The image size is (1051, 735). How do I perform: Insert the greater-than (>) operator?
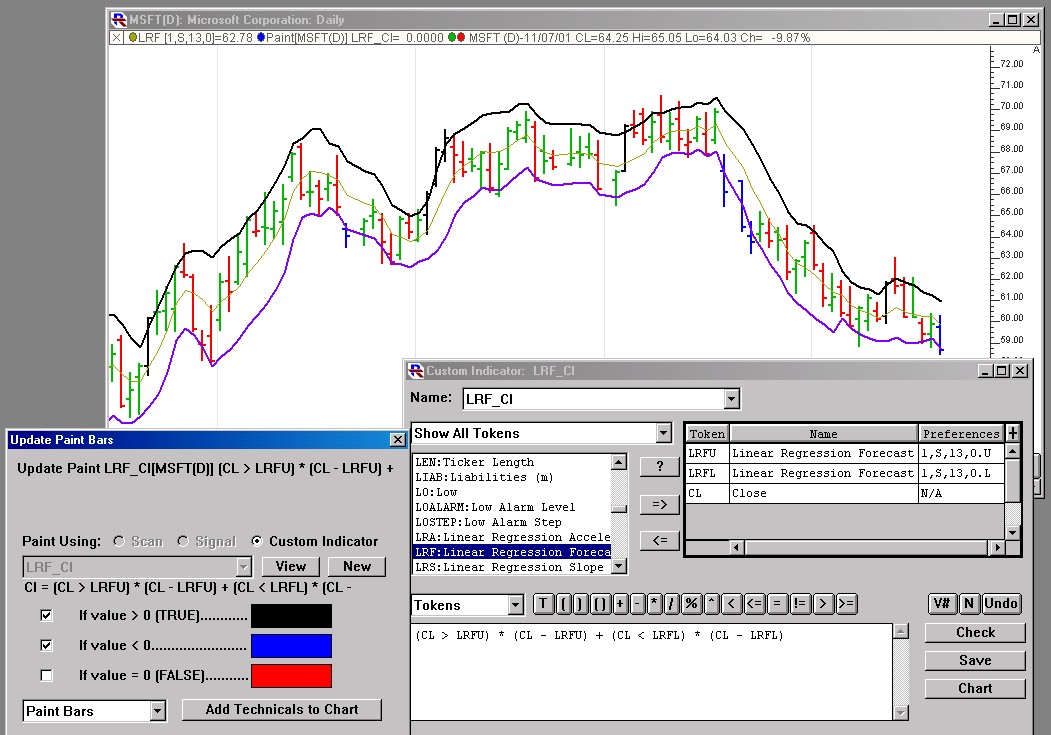[822, 604]
